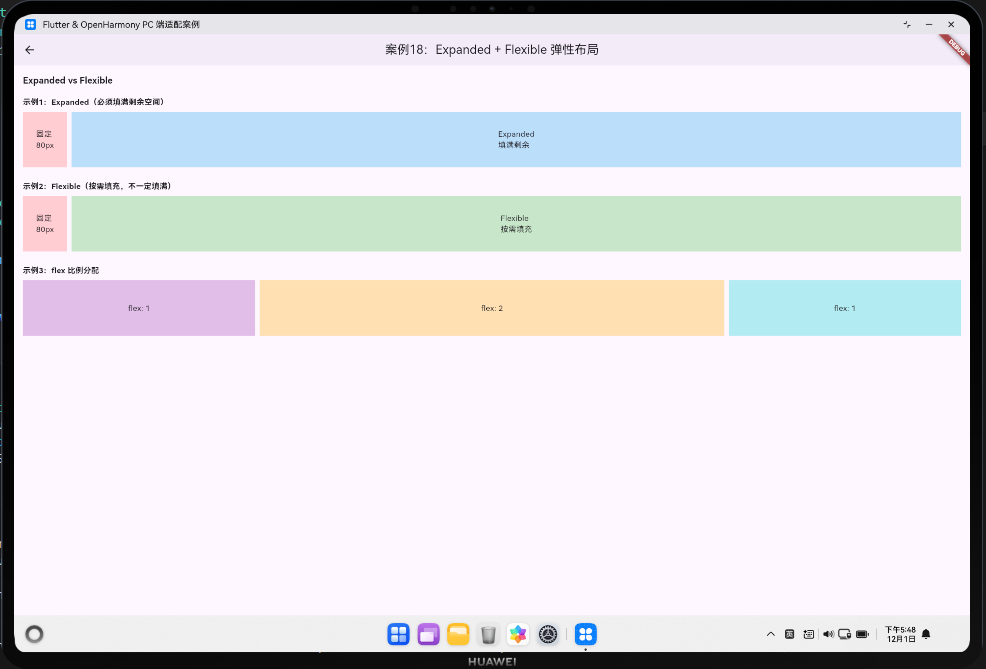Open the Trash bin in the dock
Viewport: 986px width, 669px height.
(x=488, y=634)
